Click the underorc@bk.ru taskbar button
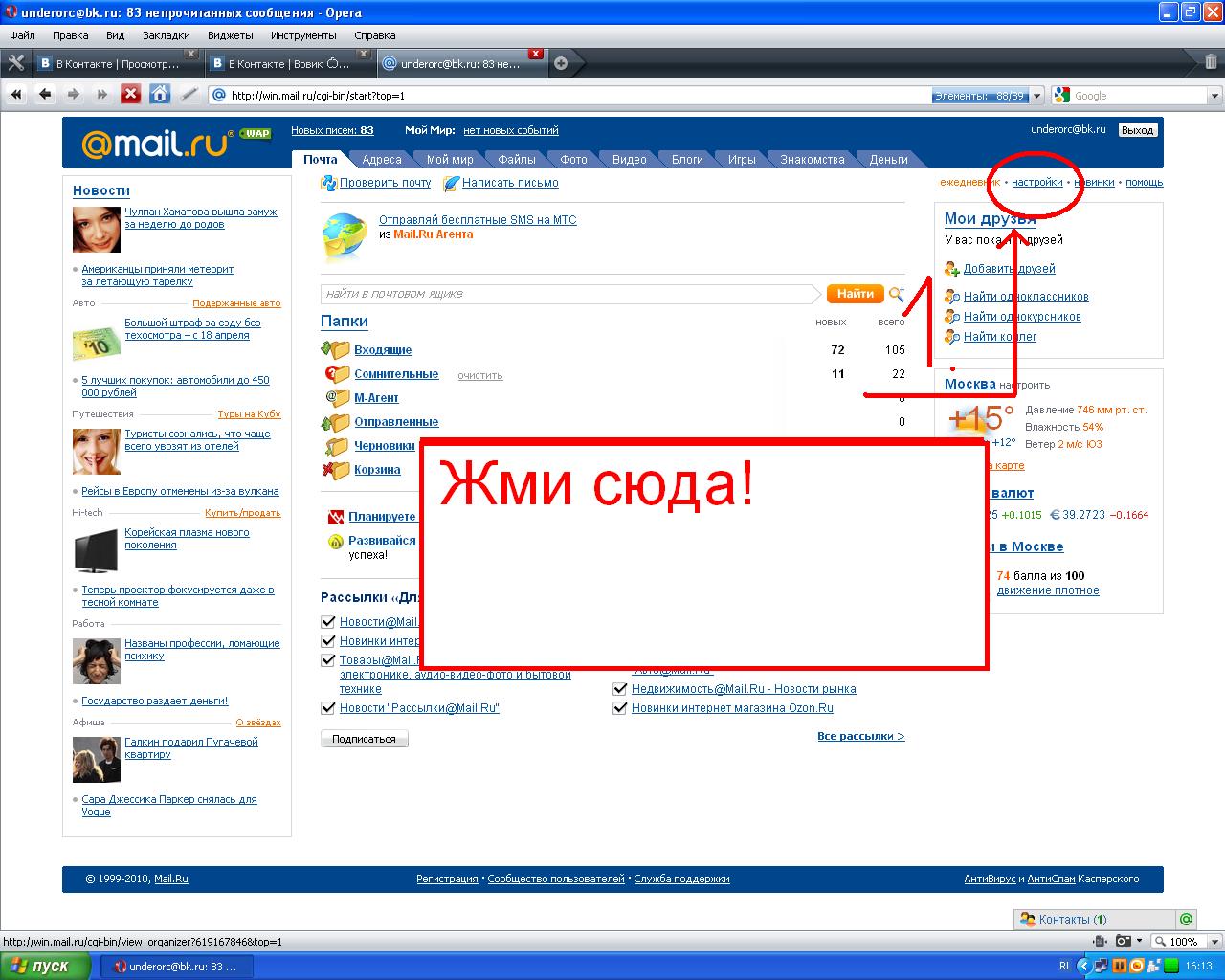The image size is (1225, 980). pos(176,967)
